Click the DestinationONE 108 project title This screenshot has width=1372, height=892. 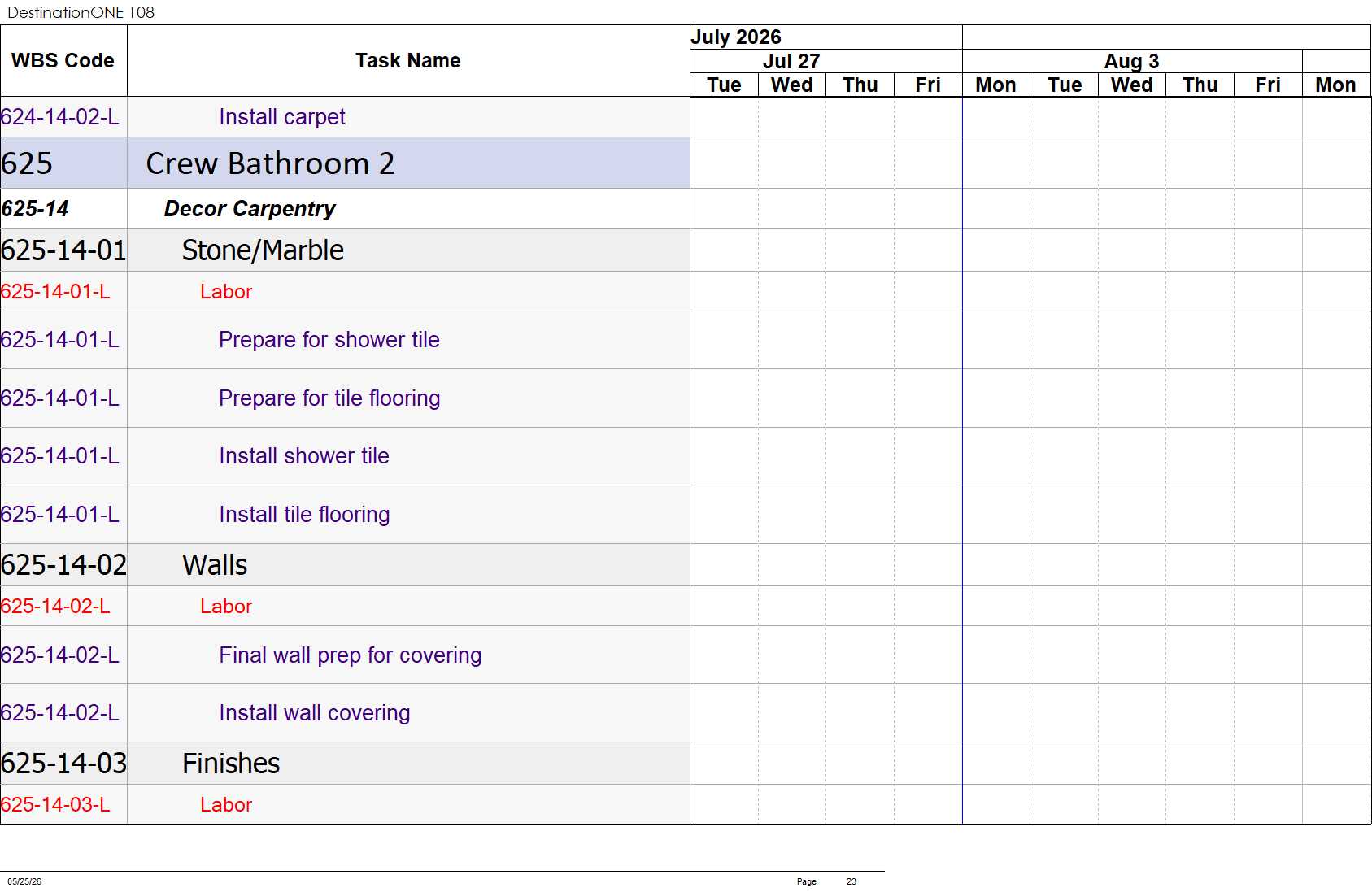click(81, 12)
